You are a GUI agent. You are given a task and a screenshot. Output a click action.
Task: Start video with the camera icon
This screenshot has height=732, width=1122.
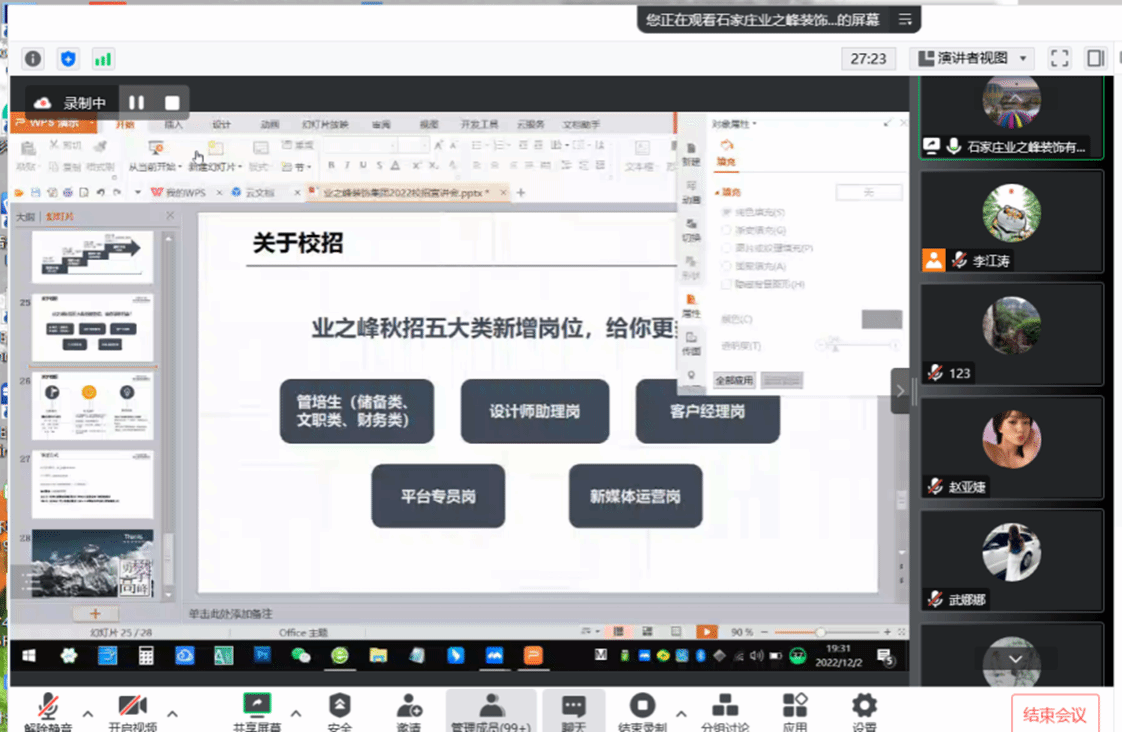coord(132,708)
